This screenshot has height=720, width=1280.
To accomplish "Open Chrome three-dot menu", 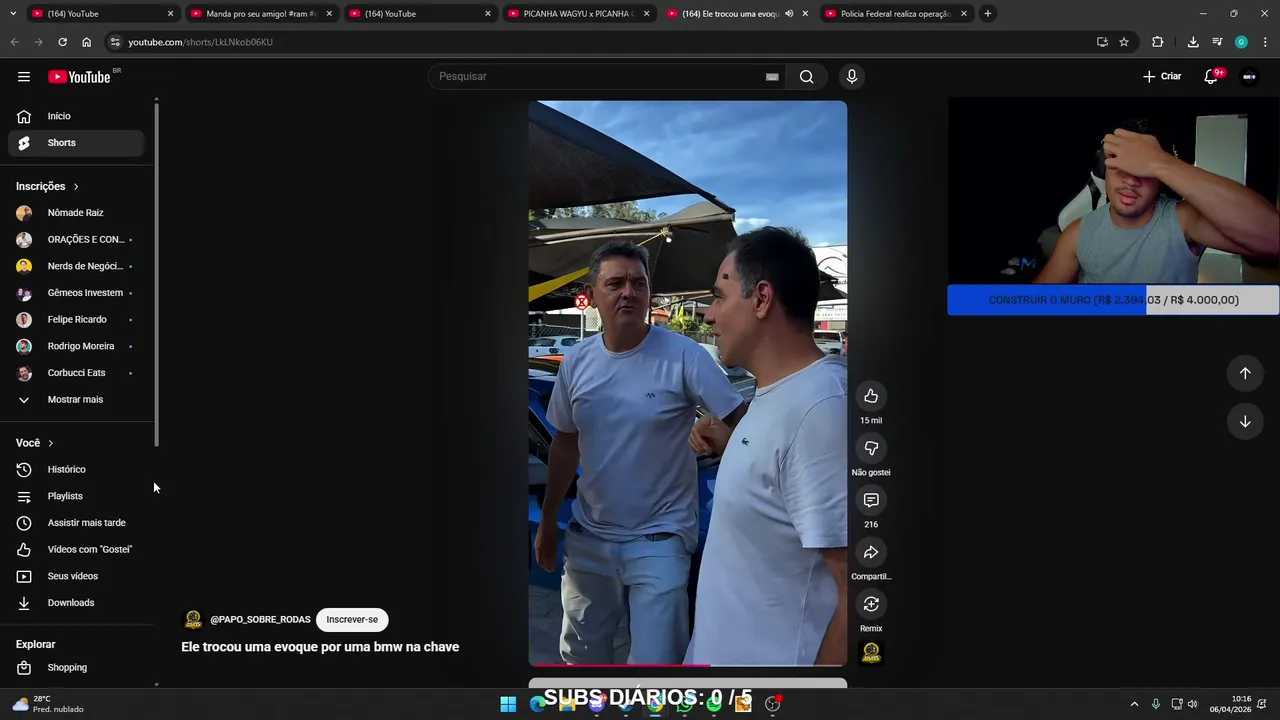I will pos(1265,42).
